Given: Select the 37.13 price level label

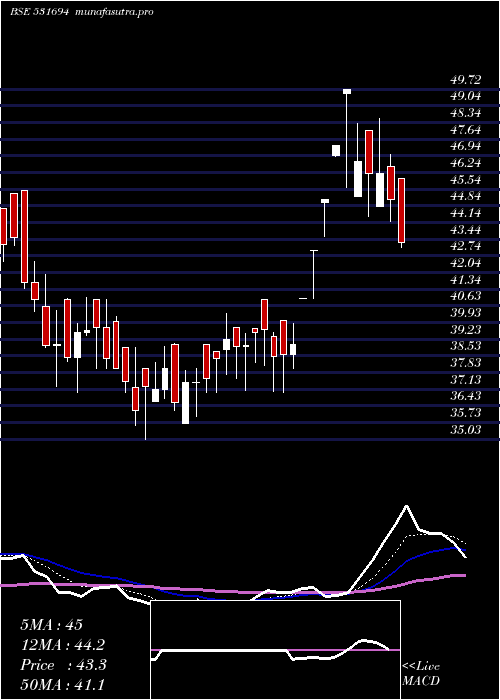Looking at the screenshot, I should click(466, 380).
